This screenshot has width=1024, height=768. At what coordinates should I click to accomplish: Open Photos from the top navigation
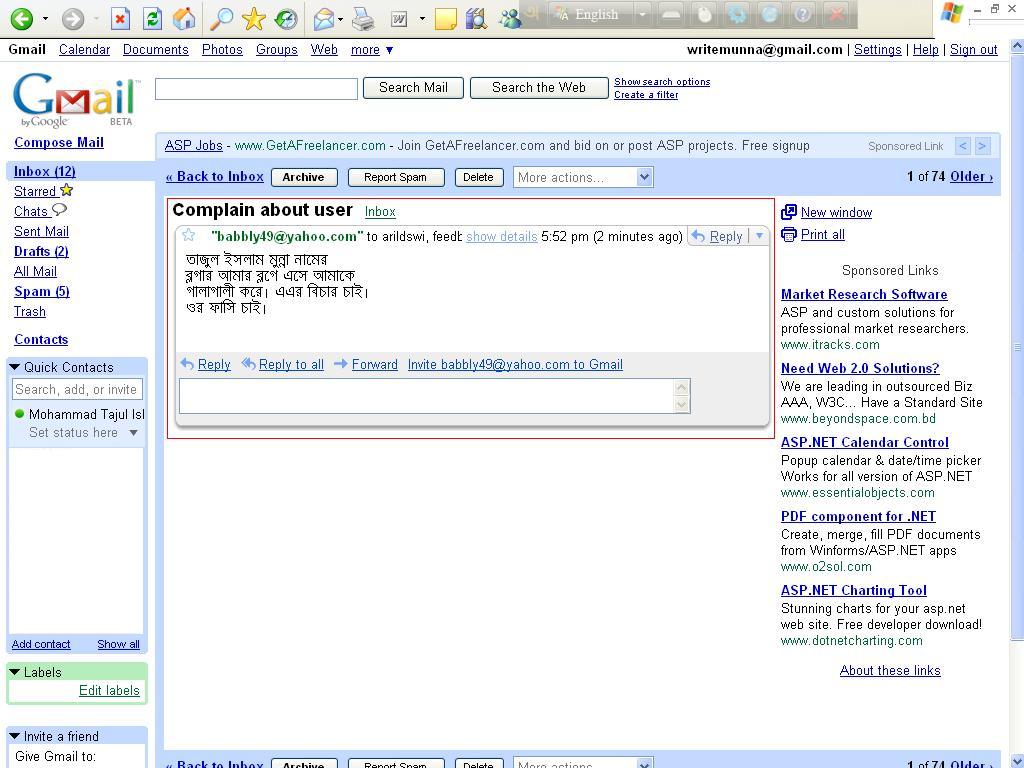tap(222, 50)
